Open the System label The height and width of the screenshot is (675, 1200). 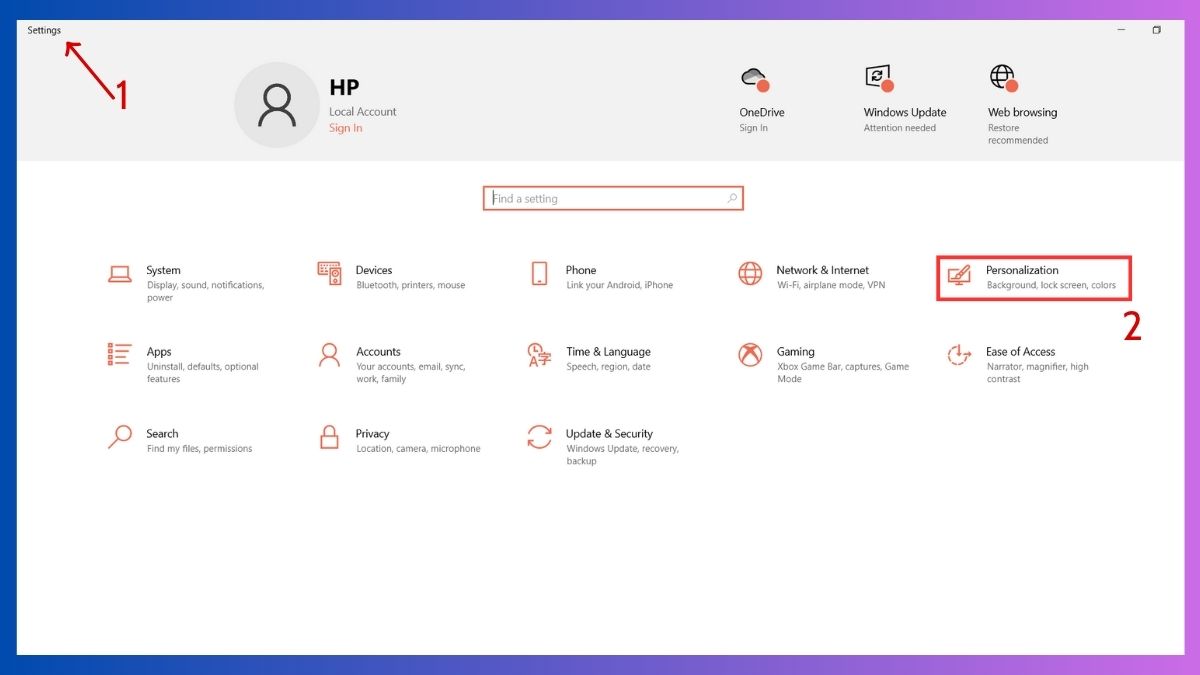pos(163,270)
